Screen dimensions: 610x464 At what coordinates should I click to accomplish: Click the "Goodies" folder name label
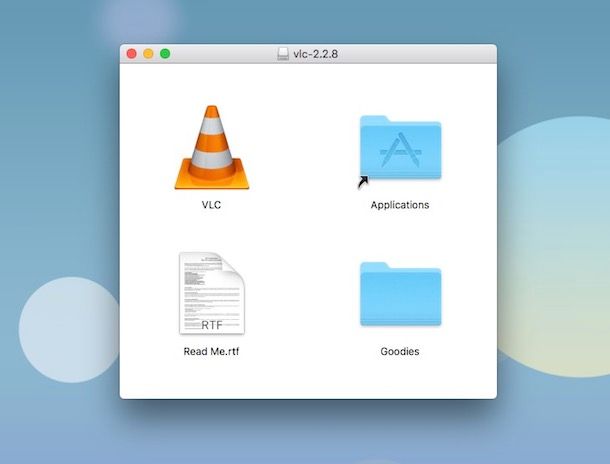coord(400,352)
